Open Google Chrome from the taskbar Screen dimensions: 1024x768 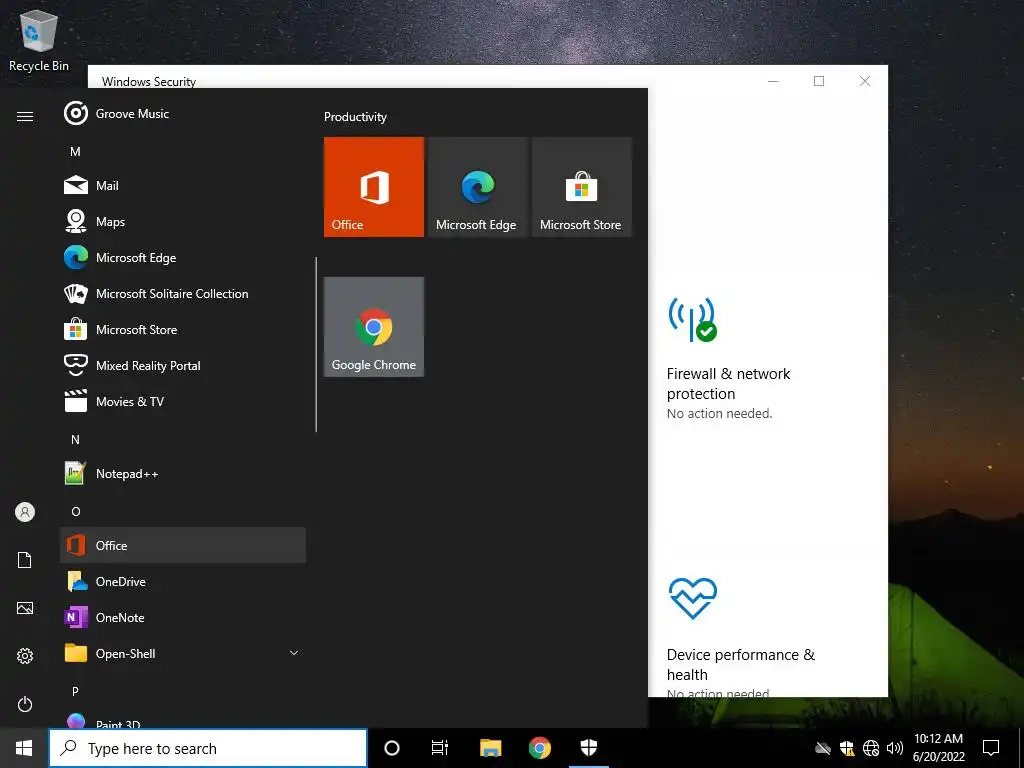pos(539,748)
